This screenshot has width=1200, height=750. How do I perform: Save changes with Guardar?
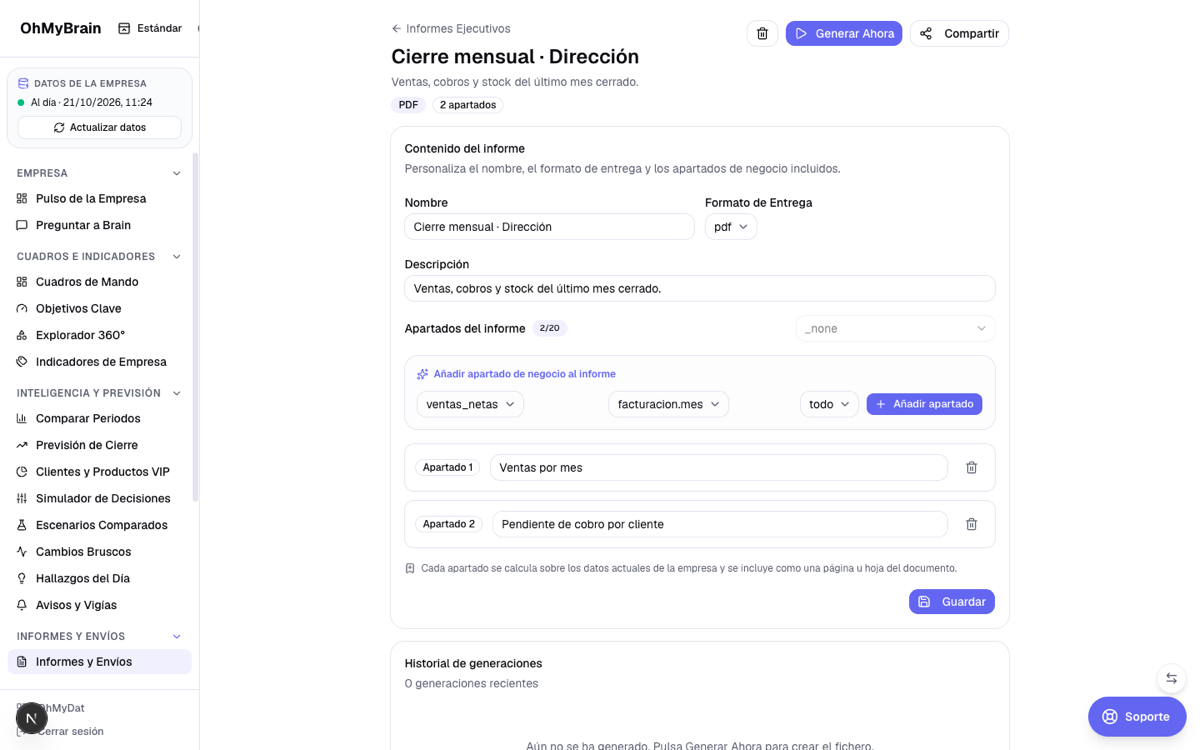952,602
